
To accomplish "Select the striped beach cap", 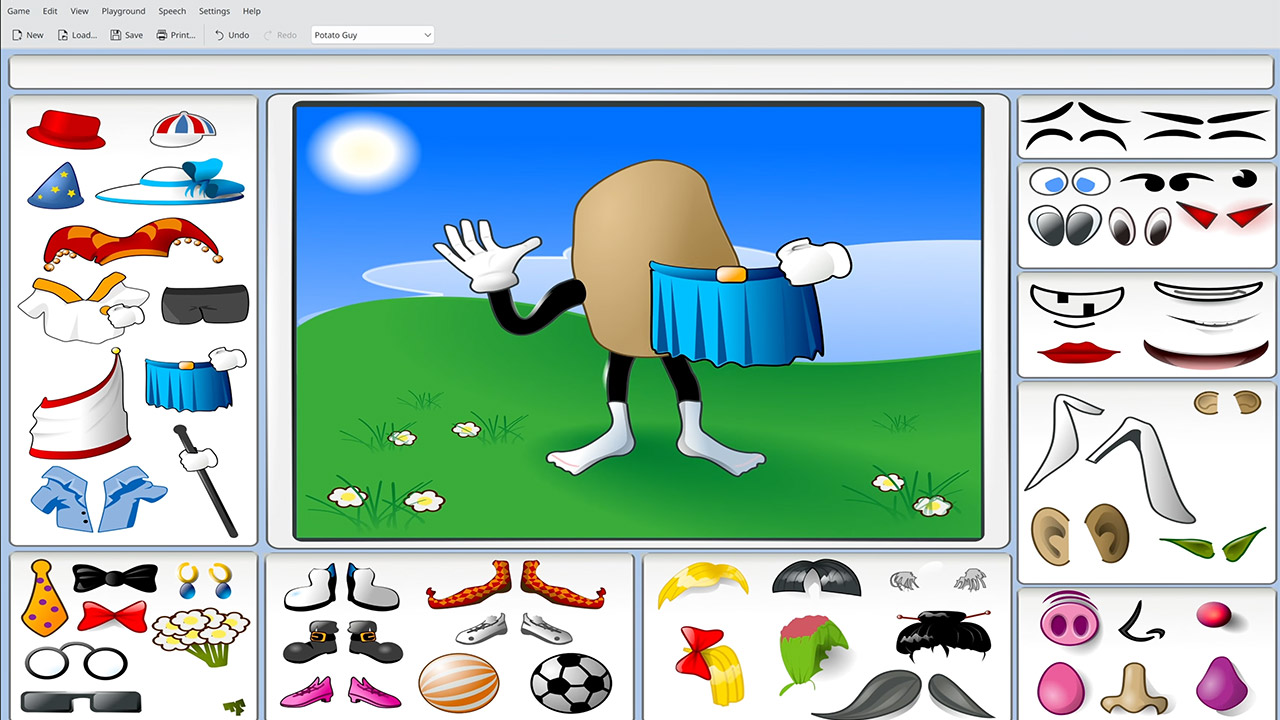I will [x=183, y=128].
